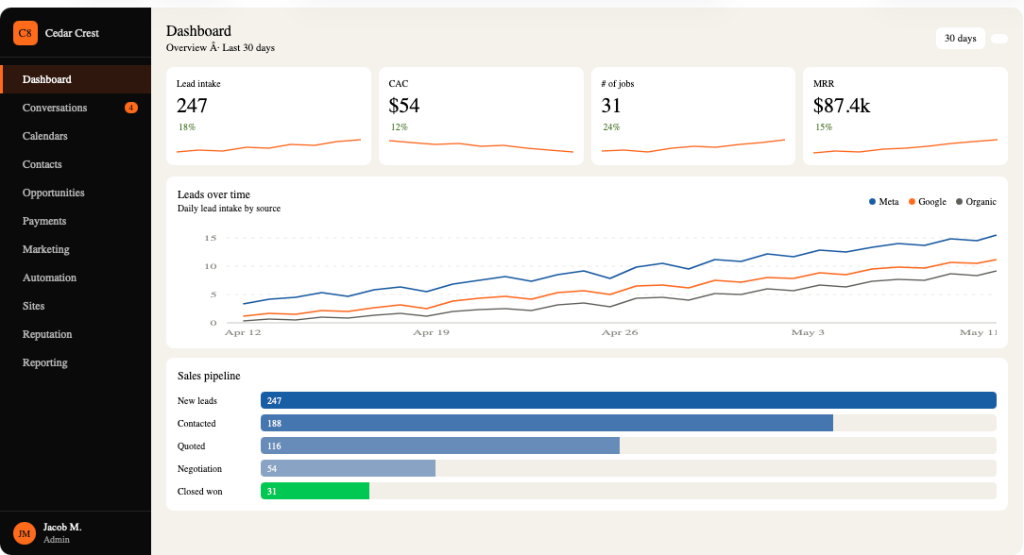The height and width of the screenshot is (555, 1024).
Task: Click the Quoted stage label
Action: [x=191, y=446]
